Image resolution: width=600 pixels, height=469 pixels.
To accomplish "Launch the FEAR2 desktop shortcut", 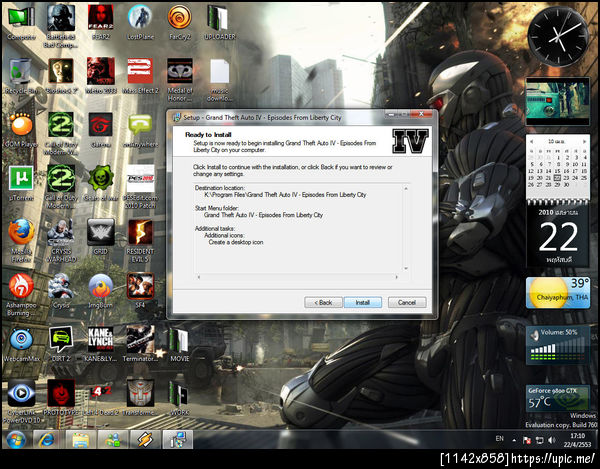I will 101,23.
